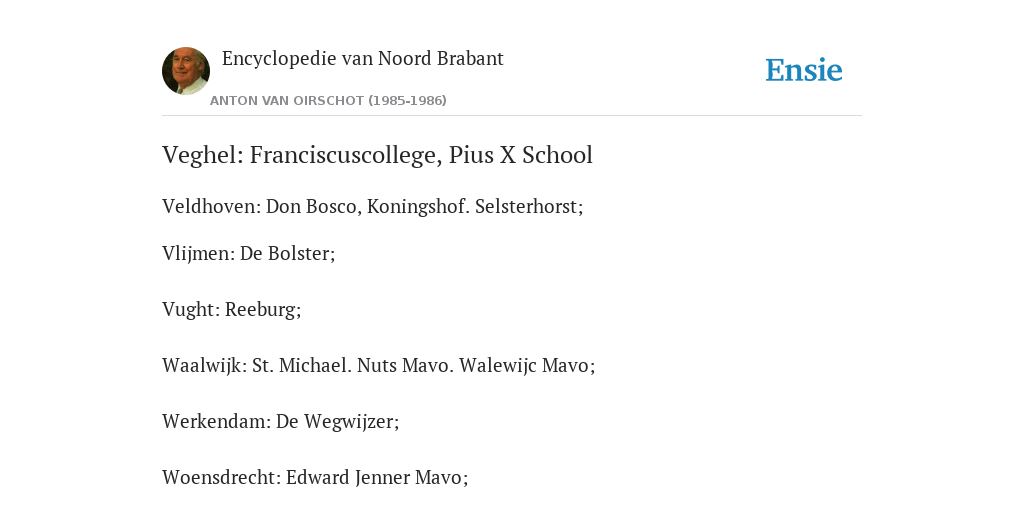Click the Vught: Reeburg entry
Image resolution: width=1024 pixels, height=512 pixels.
(232, 310)
